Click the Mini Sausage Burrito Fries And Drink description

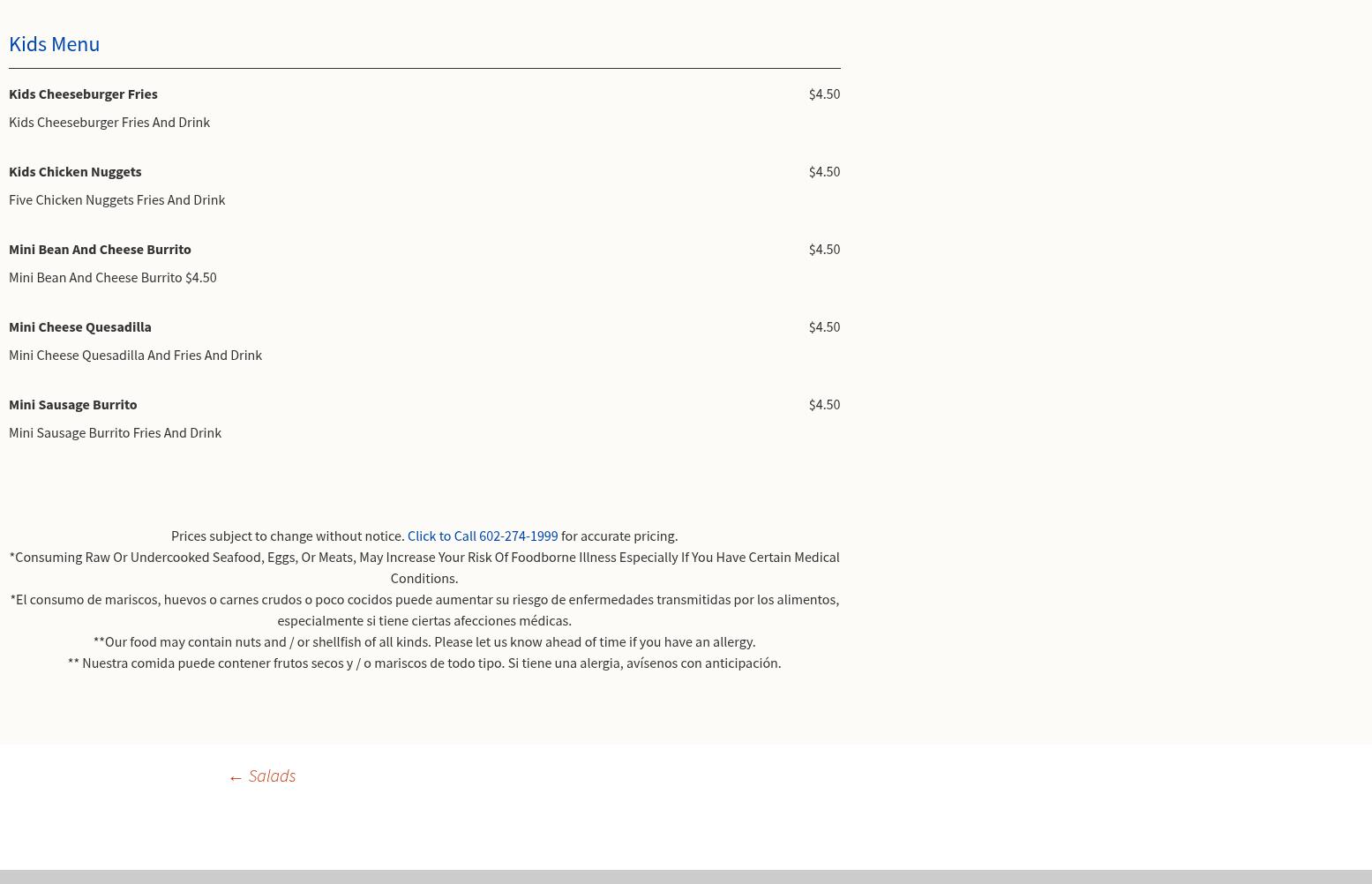[x=115, y=432]
